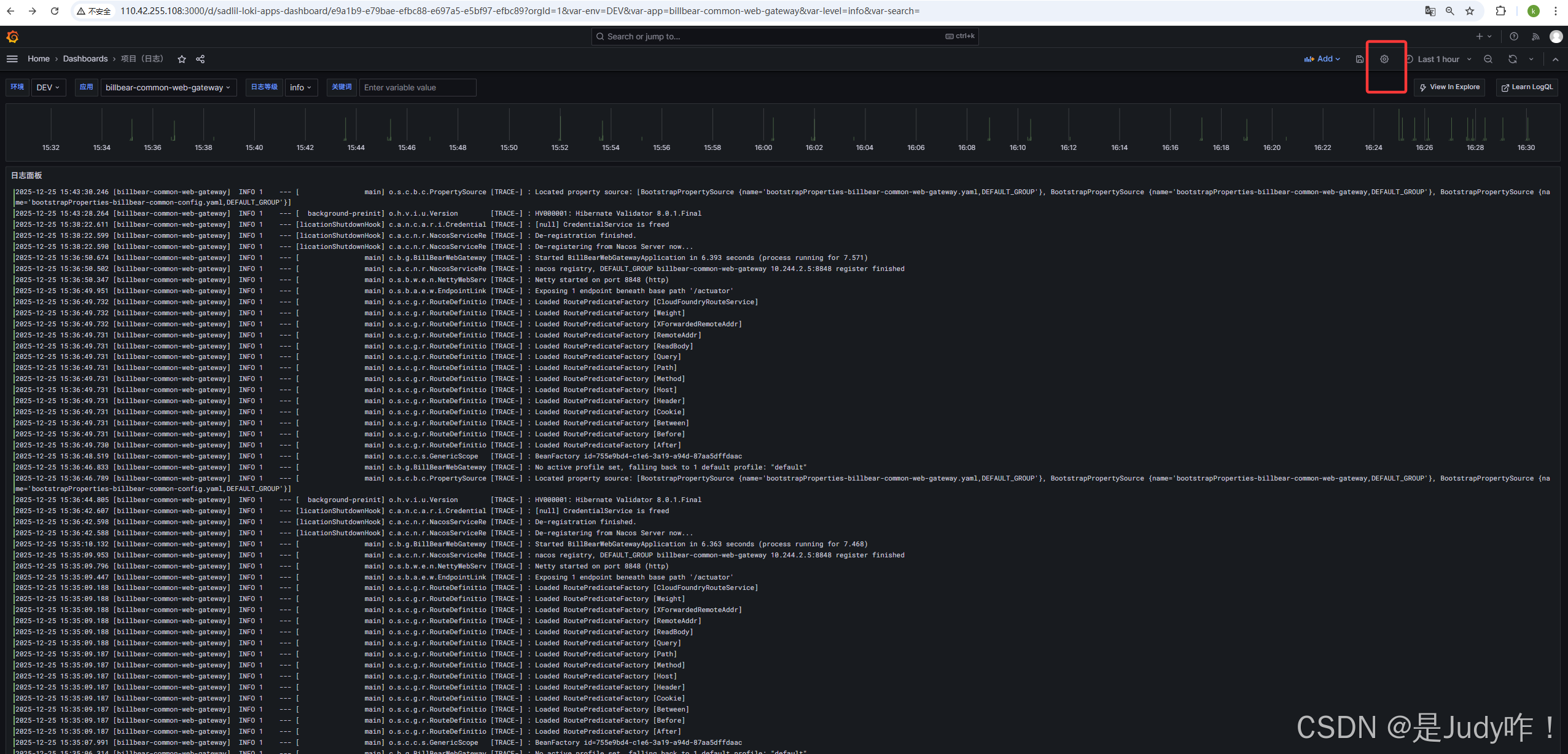Refresh the dashboard

(1512, 59)
